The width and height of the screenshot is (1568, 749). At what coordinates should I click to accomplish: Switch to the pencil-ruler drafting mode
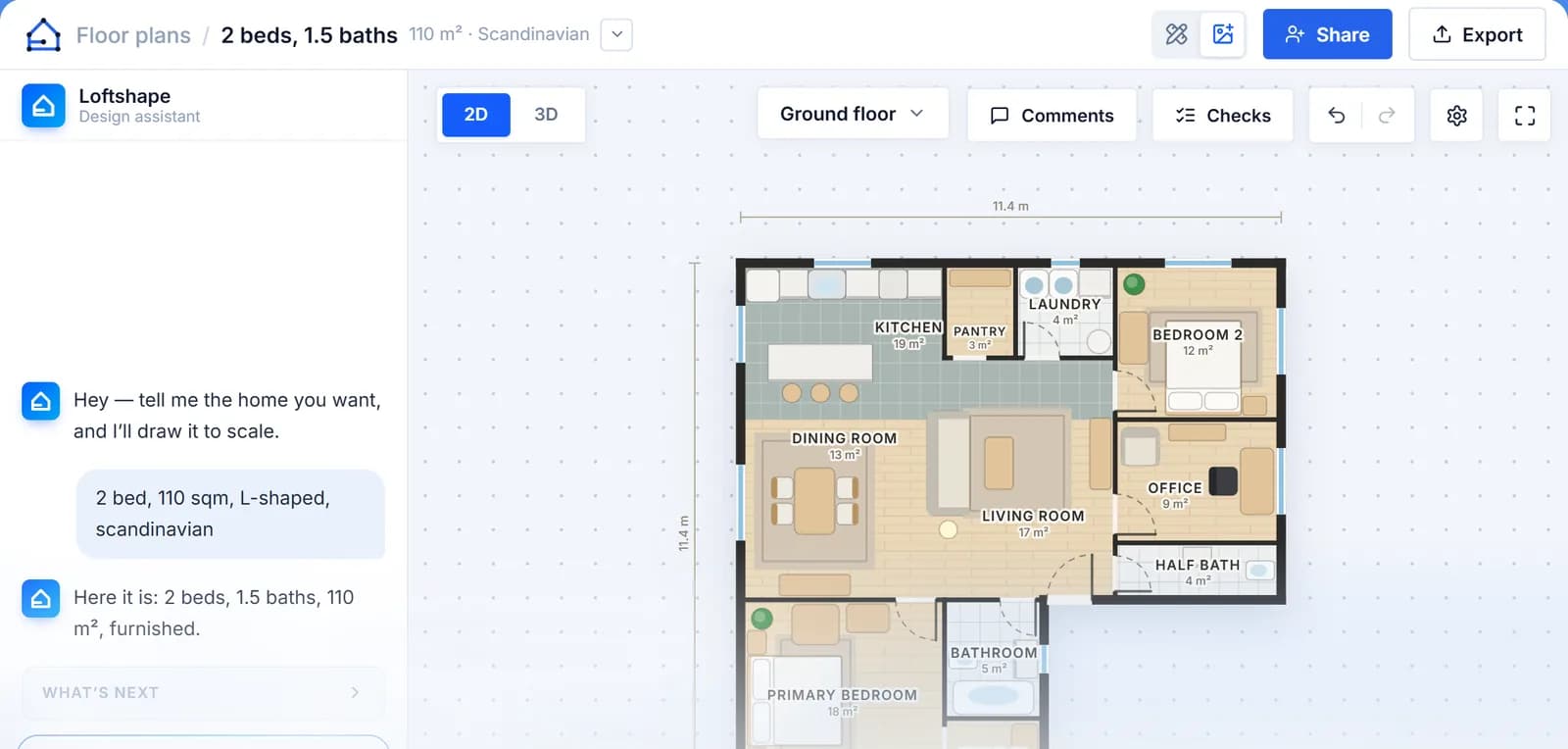tap(1176, 34)
